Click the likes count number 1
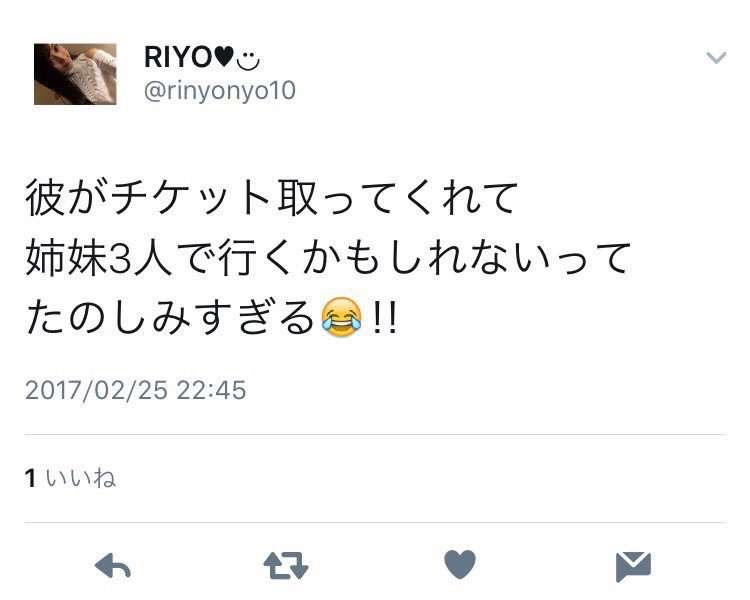This screenshot has height=600, width=750. click(31, 478)
